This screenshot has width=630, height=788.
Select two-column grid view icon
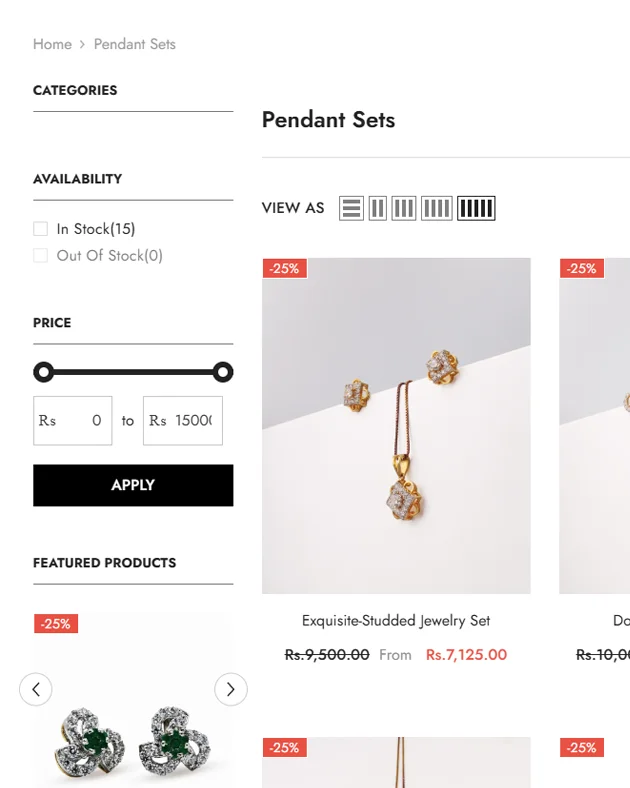point(377,208)
